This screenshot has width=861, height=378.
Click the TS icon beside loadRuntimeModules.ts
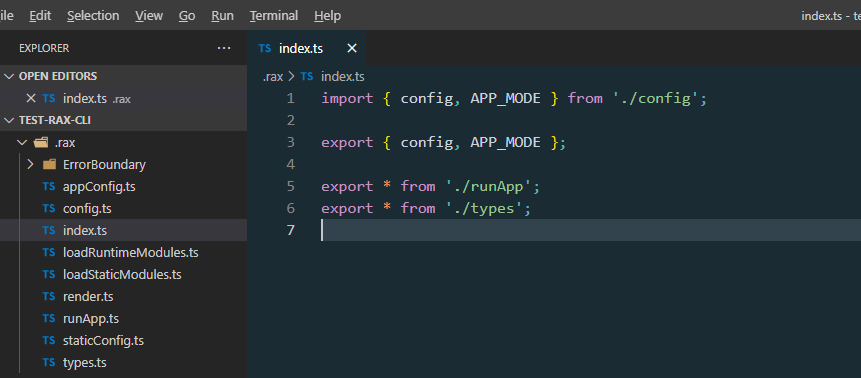click(x=49, y=253)
